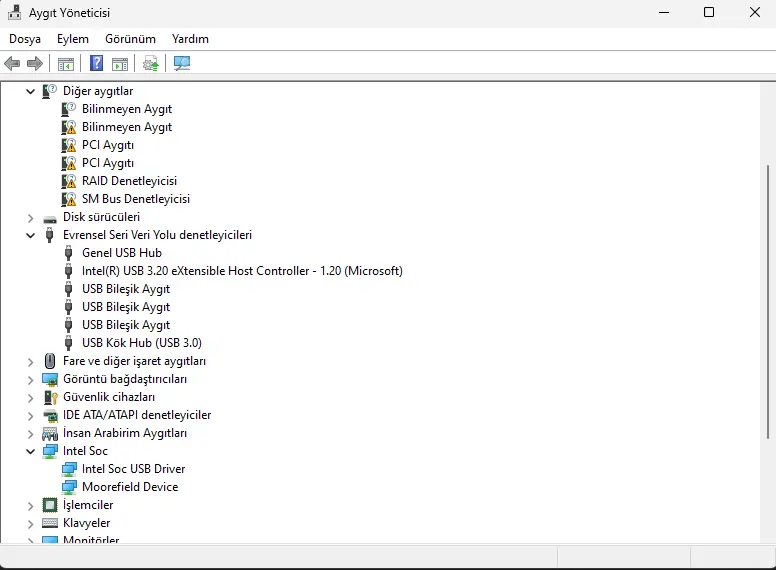Collapse Evrensel Seri Veri Yolu denetleyicileri

click(31, 236)
